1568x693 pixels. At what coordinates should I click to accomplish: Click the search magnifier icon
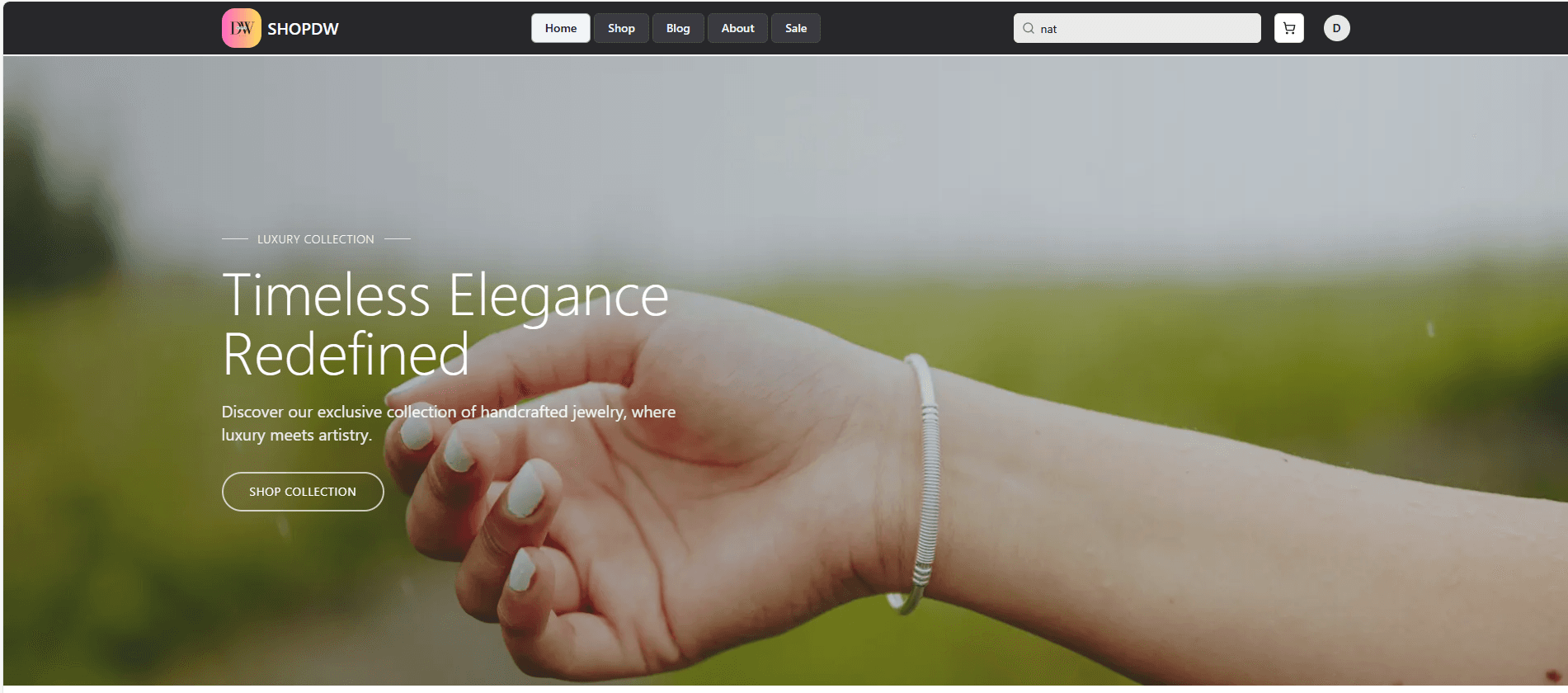tap(1029, 28)
